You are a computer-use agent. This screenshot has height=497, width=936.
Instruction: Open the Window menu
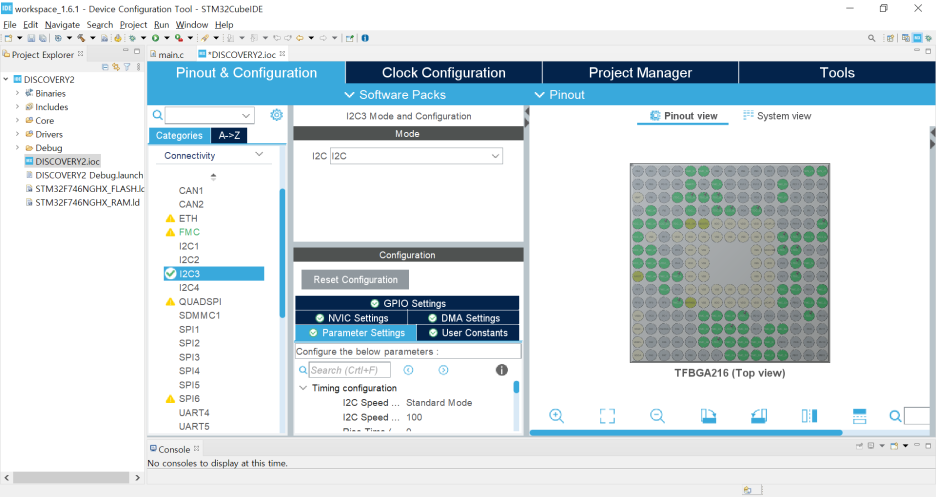[192, 24]
